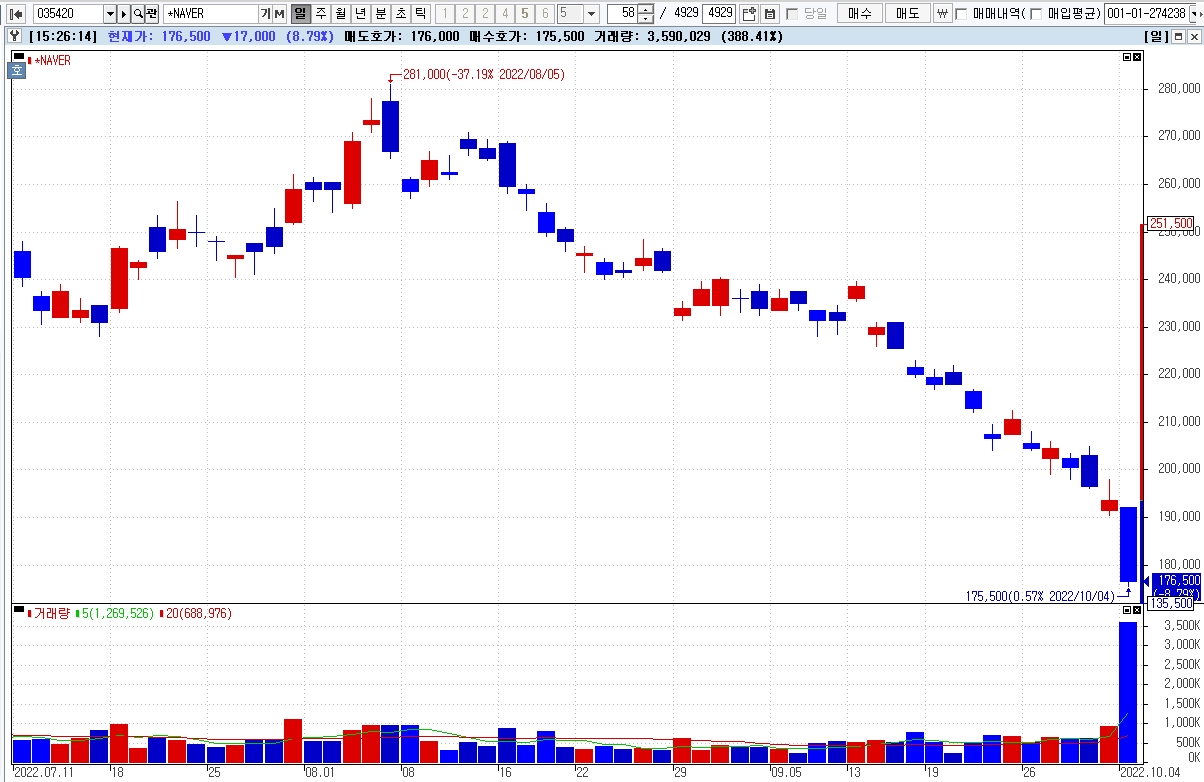
Task: Click the 관 related-stocks icon
Action: [152, 14]
